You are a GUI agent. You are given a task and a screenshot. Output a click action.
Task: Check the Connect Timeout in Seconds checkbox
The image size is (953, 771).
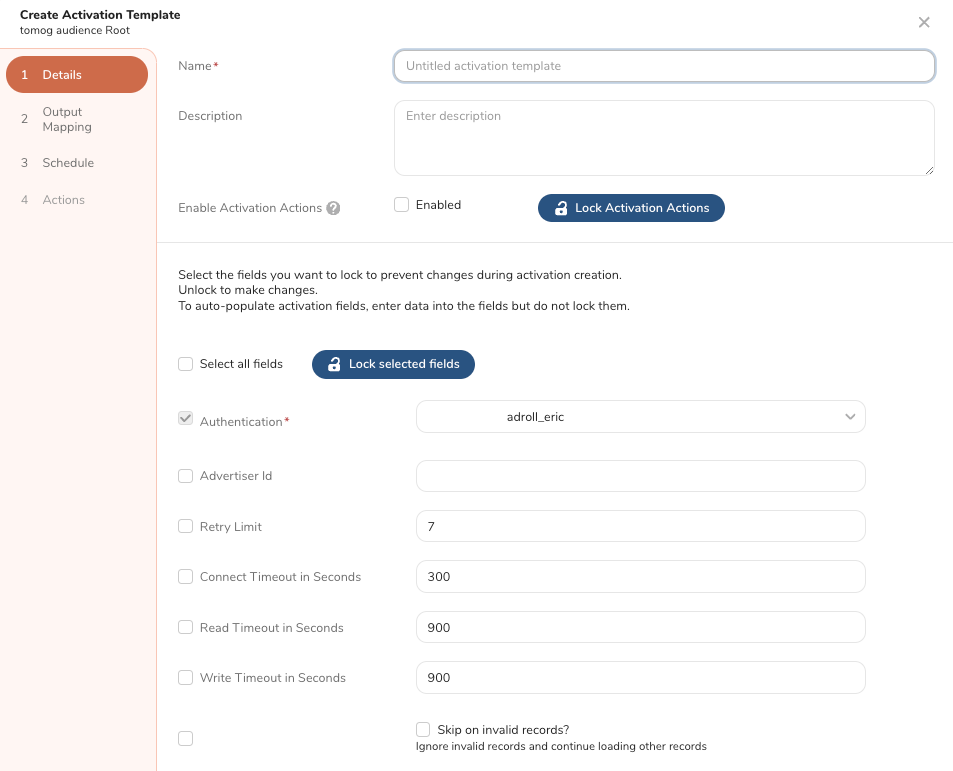coord(186,577)
